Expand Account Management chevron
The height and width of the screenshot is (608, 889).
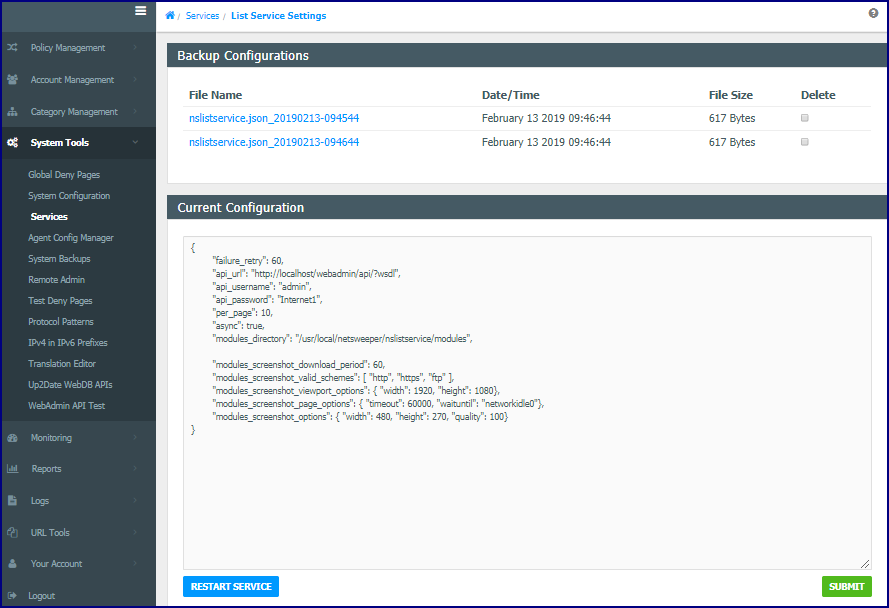point(135,79)
